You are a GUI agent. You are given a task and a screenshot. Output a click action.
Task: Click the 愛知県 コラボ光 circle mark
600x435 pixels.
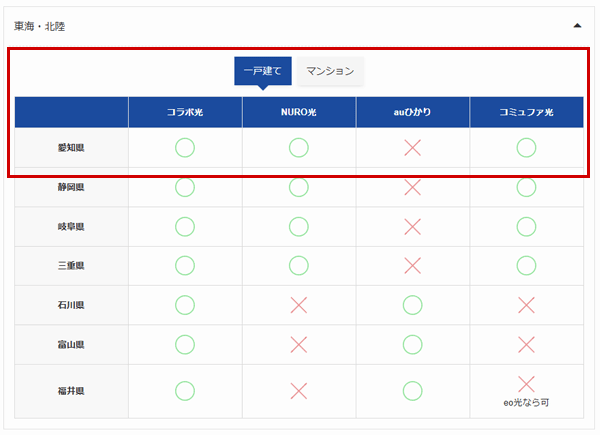(x=185, y=148)
